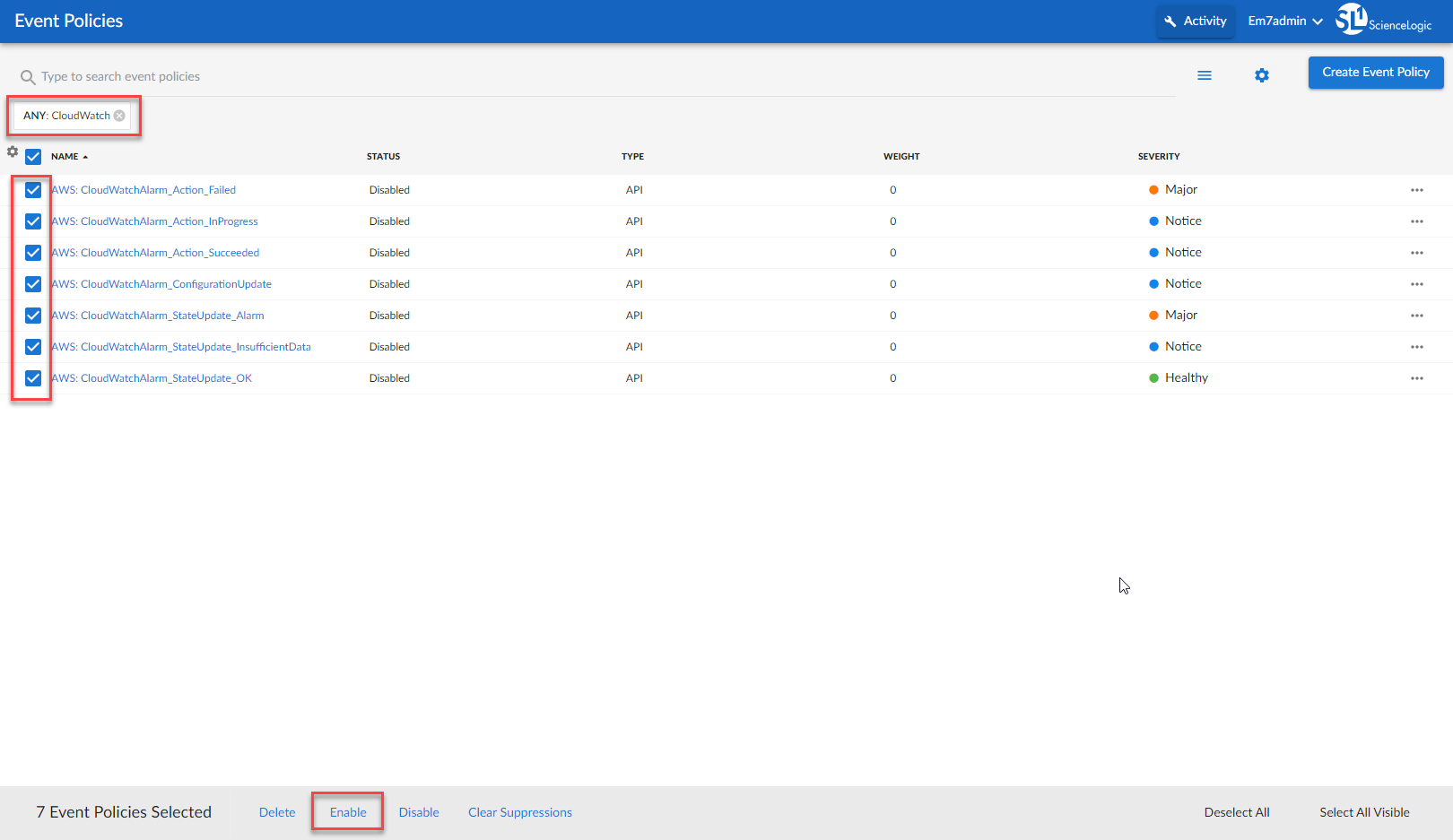Viewport: 1453px width, 840px height.
Task: Open actions menu for CloudWatchAlarm_Action_Failed row
Action: (x=1416, y=190)
